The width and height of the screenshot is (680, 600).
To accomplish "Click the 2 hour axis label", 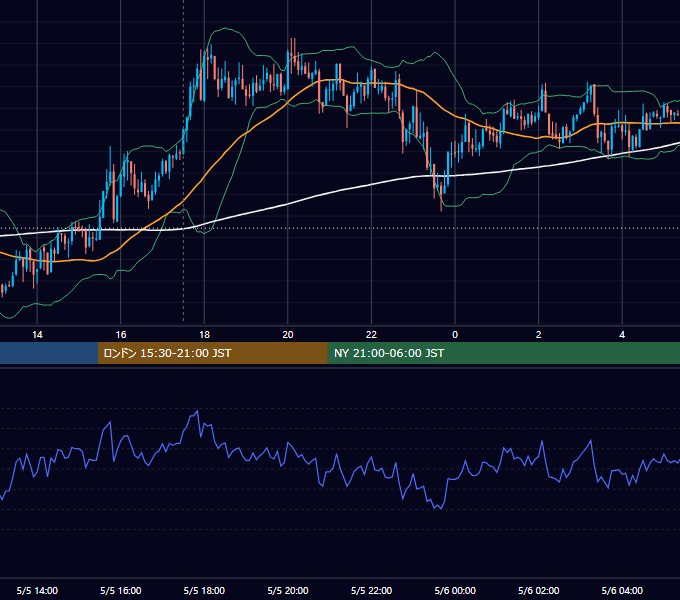I will (x=539, y=335).
